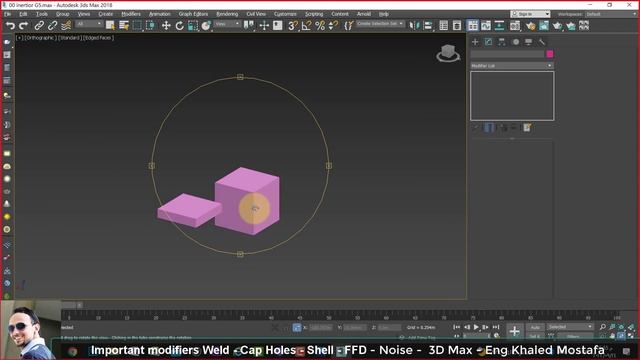Image resolution: width=640 pixels, height=360 pixels.
Task: Click the Redo arrow icon
Action: click(x=24, y=26)
